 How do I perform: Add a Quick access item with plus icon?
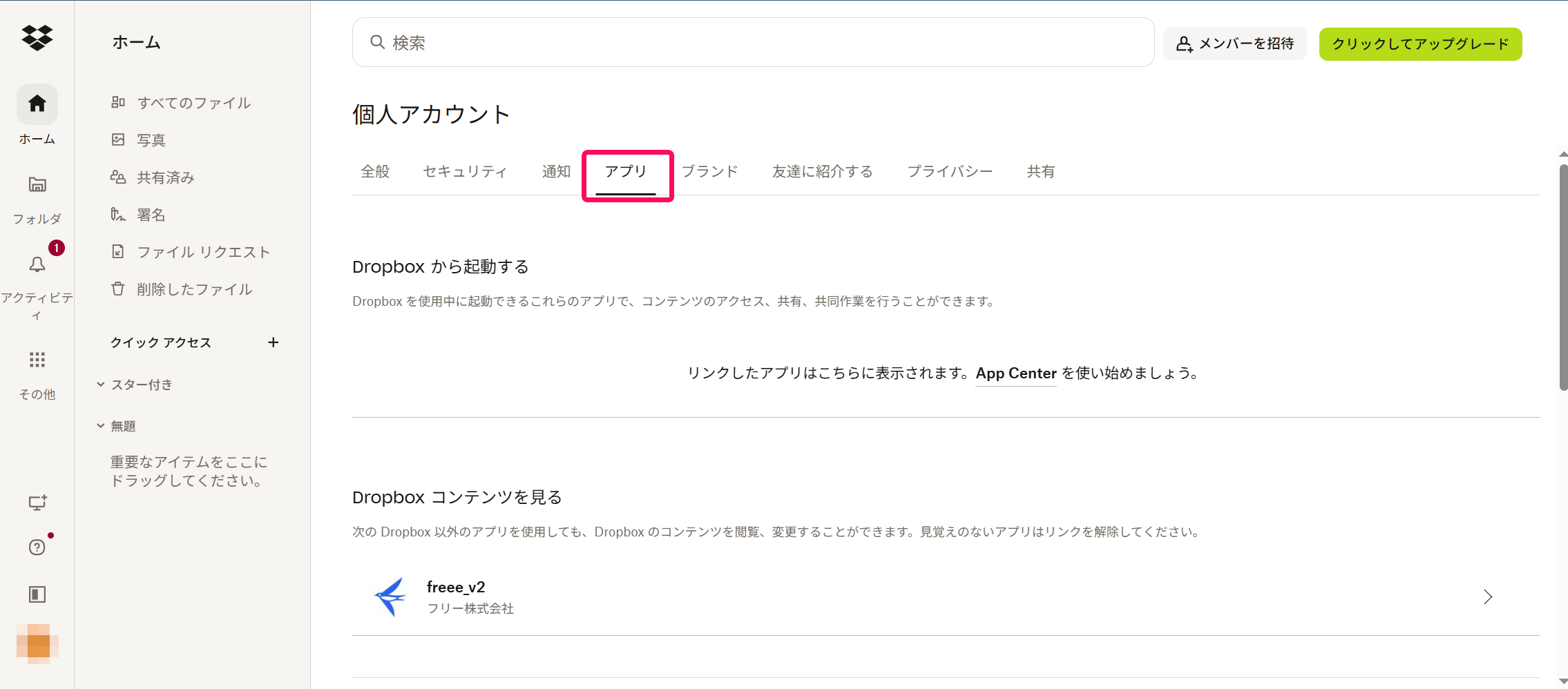click(274, 342)
